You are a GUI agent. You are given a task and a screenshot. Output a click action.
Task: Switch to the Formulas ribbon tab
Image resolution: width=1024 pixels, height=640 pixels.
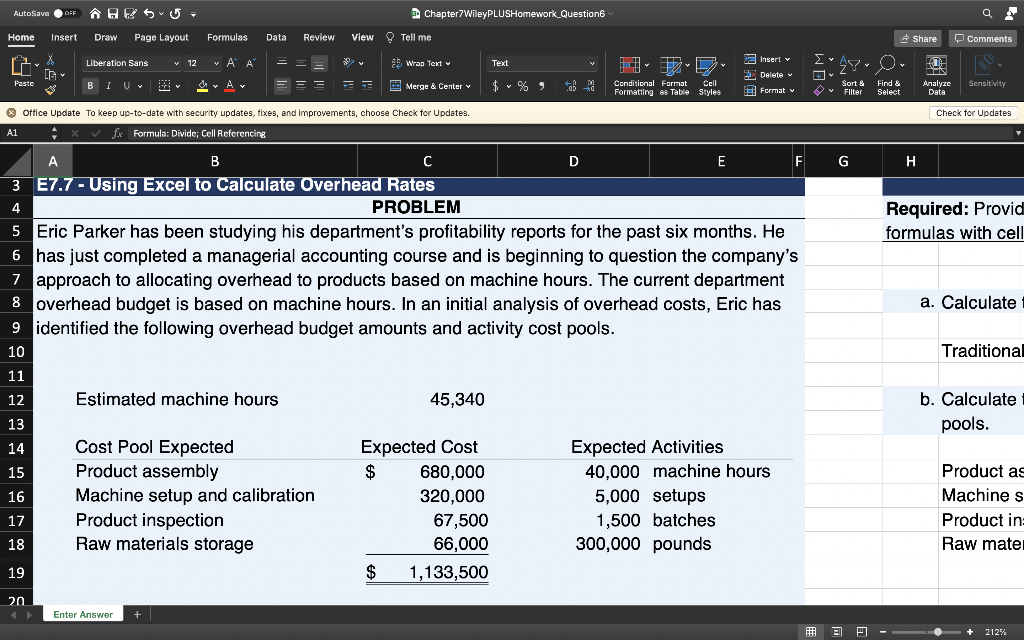[x=227, y=36]
